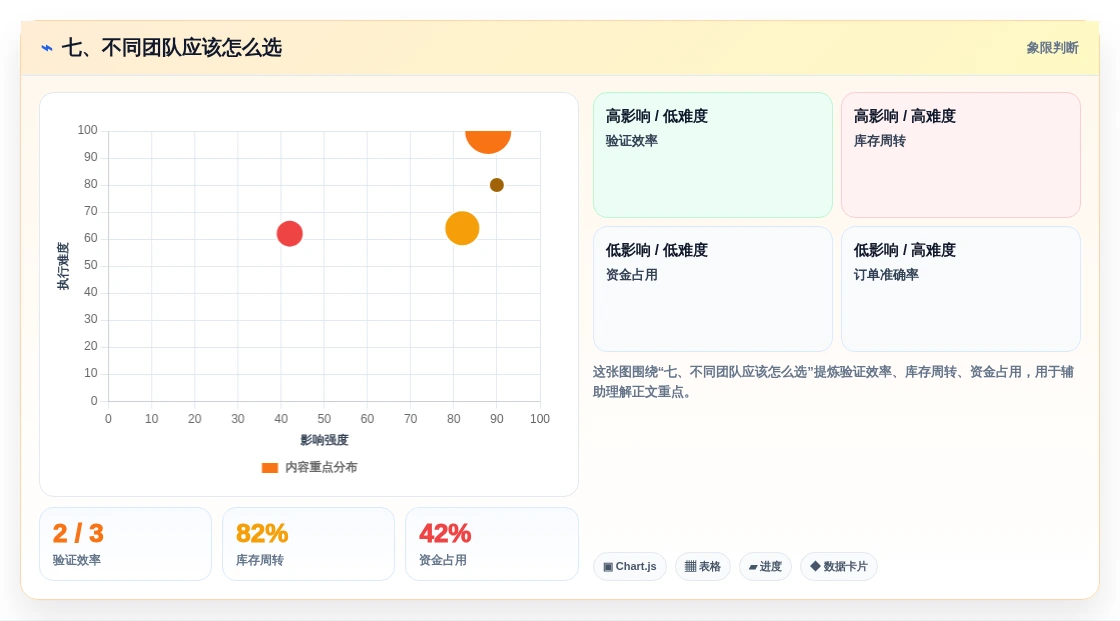
Task: Click 资金占用 in the low-impact card
Action: [x=631, y=274]
